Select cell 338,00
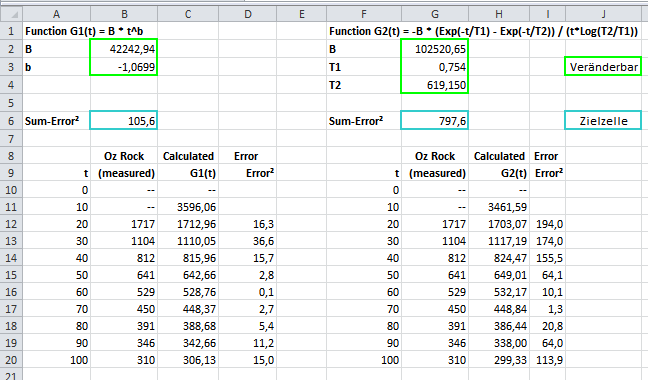 499,343
